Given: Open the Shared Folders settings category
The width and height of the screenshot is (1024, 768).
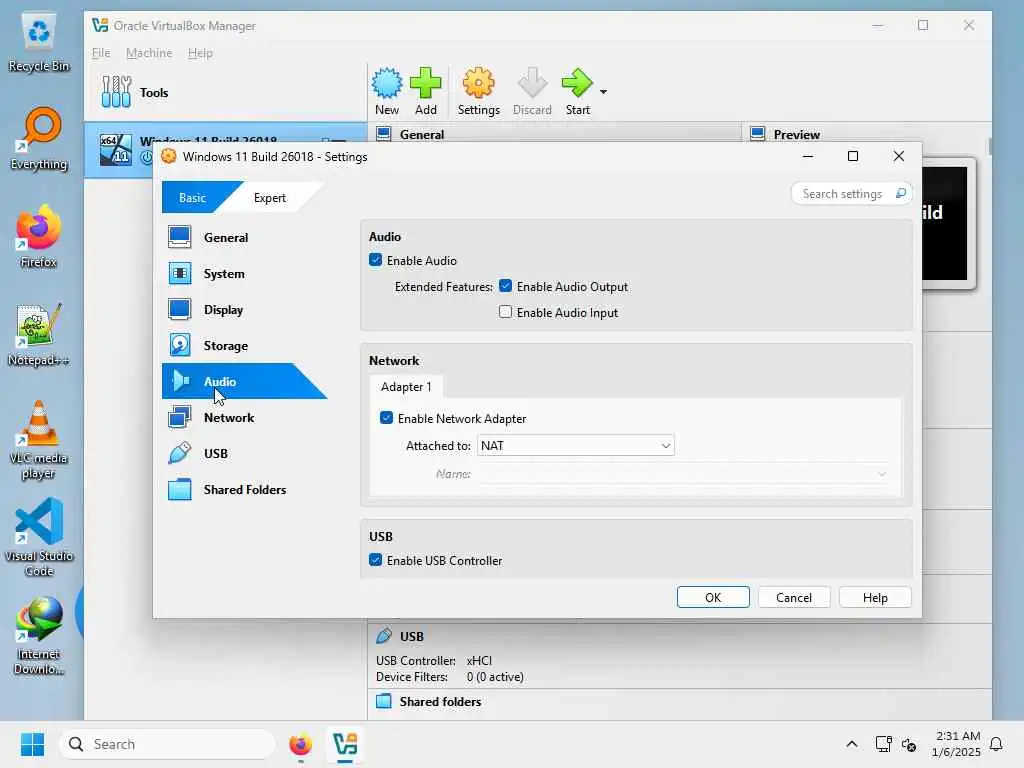Looking at the screenshot, I should pyautogui.click(x=244, y=489).
